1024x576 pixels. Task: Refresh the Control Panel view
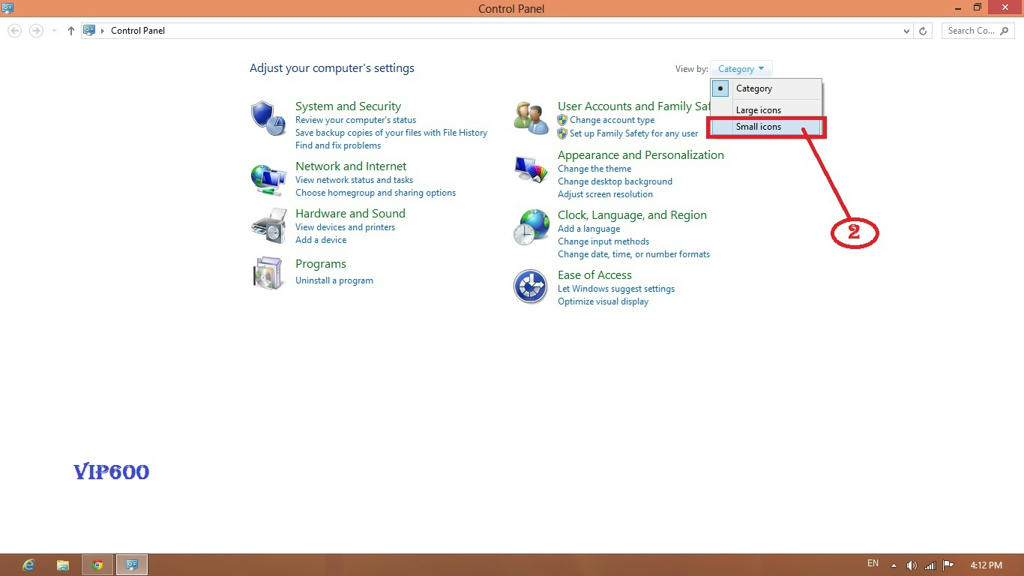pos(923,31)
